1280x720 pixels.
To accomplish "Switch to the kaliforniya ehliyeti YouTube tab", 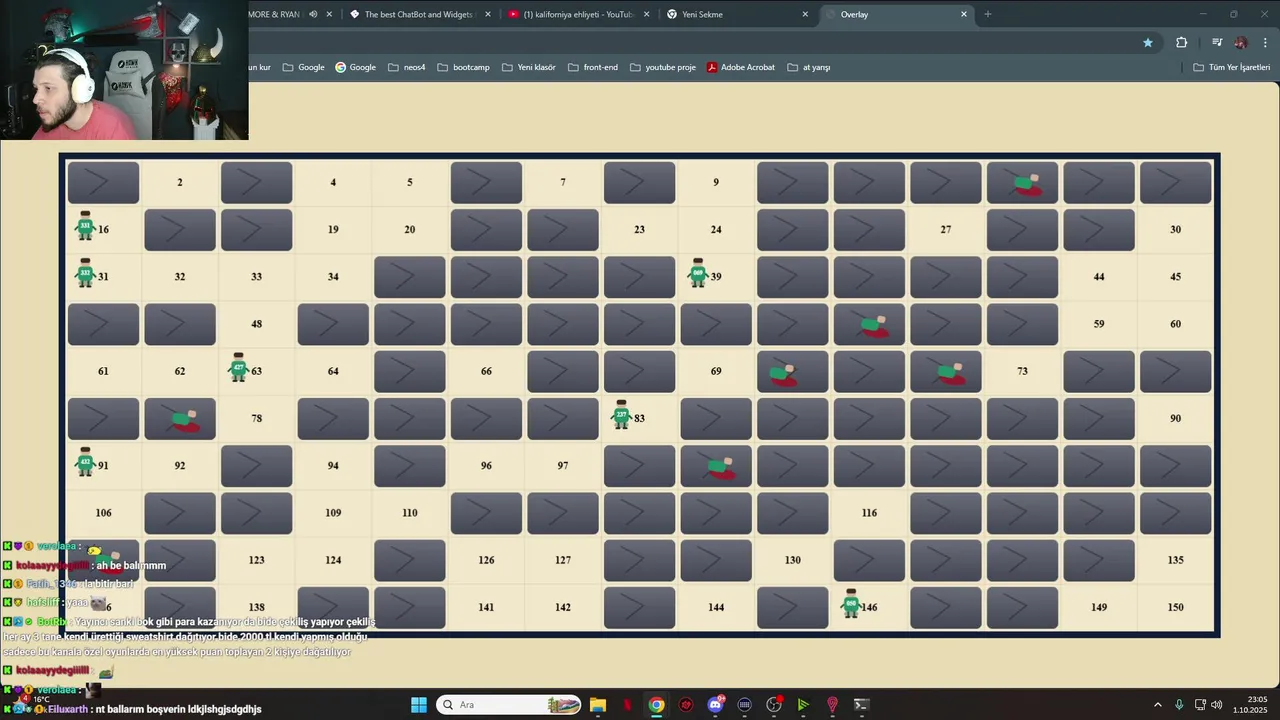I will [578, 14].
